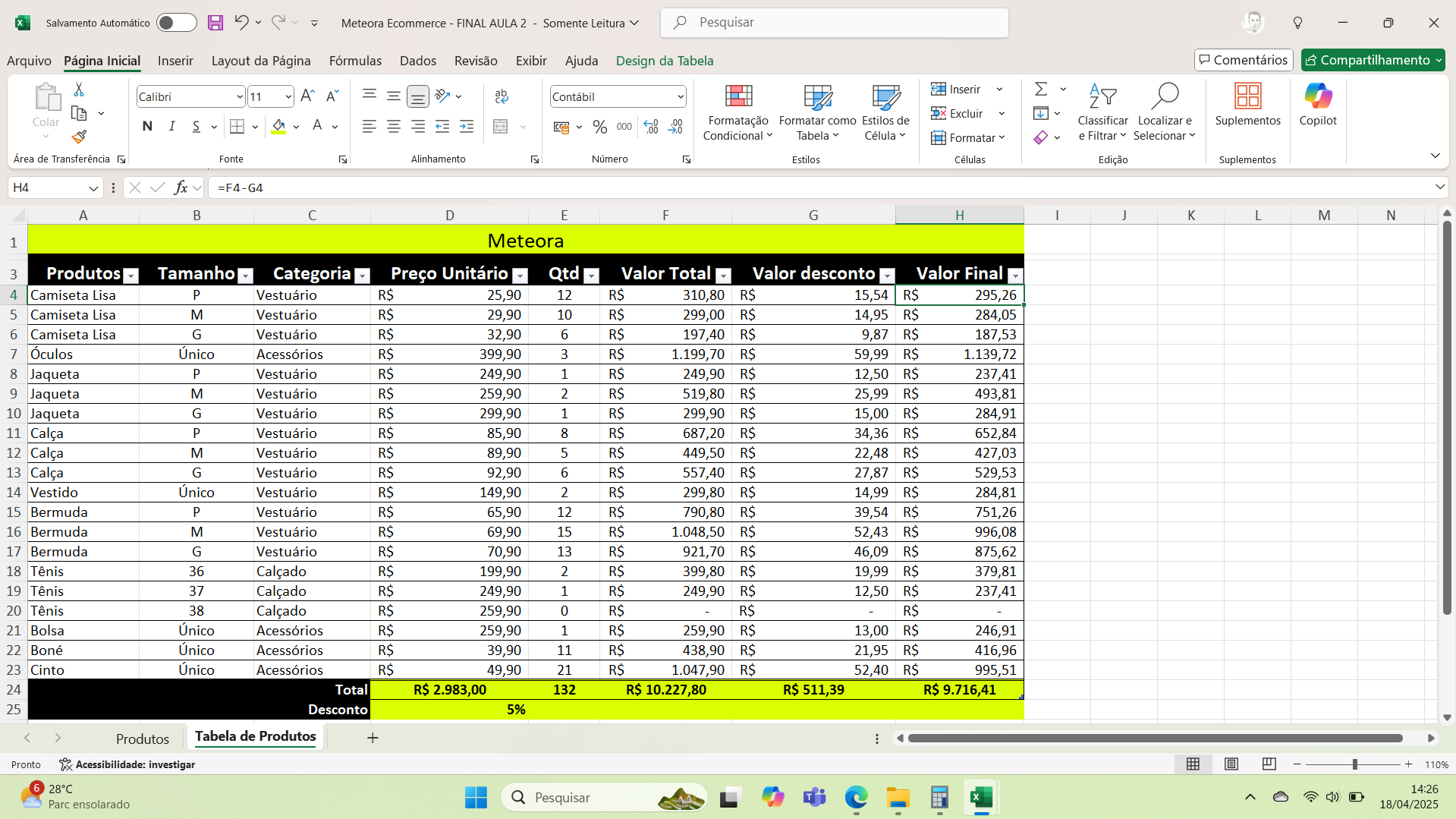Switch to the Inserir ribbon tab
This screenshot has height=819, width=1456.
175,61
